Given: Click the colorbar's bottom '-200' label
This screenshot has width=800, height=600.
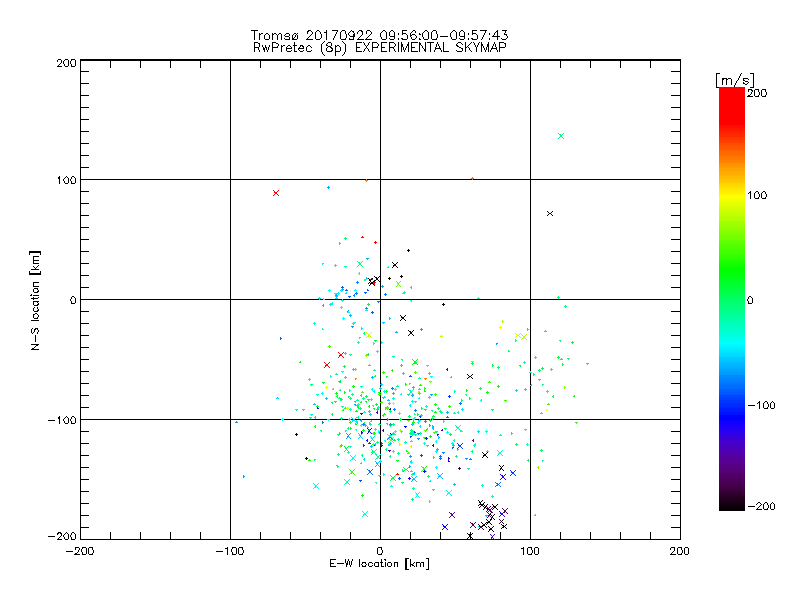Looking at the screenshot, I should coord(761,507).
